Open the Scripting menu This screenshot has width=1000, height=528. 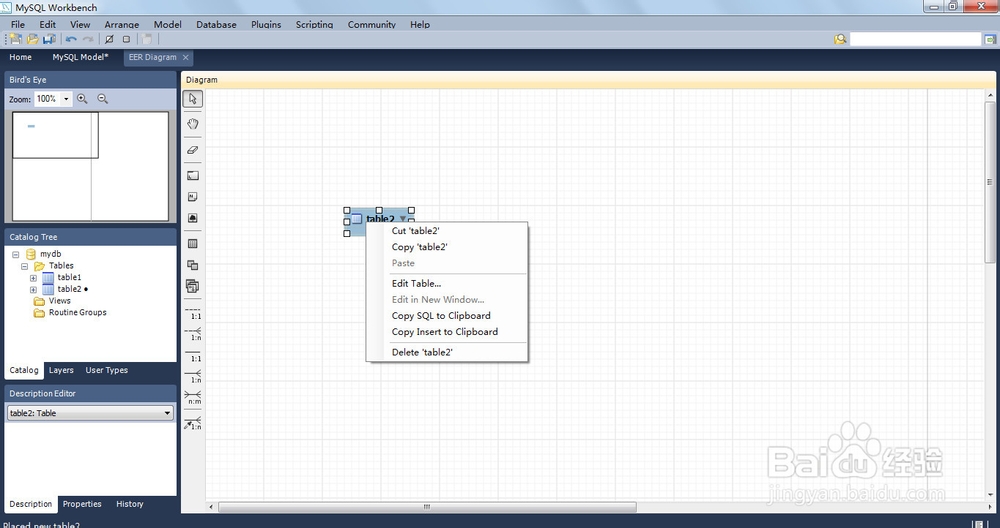click(314, 24)
